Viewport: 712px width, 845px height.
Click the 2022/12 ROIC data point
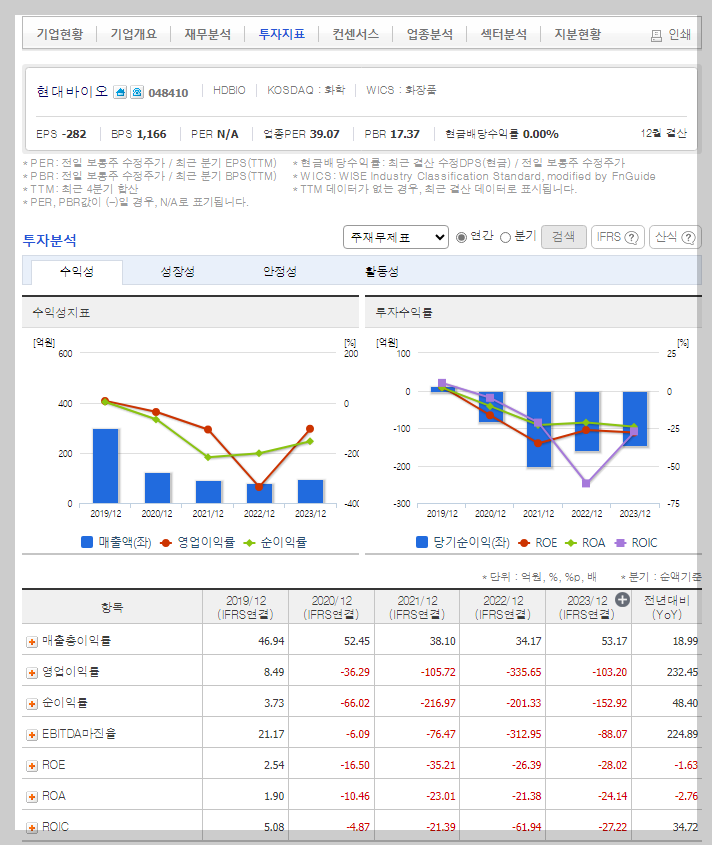coord(586,483)
